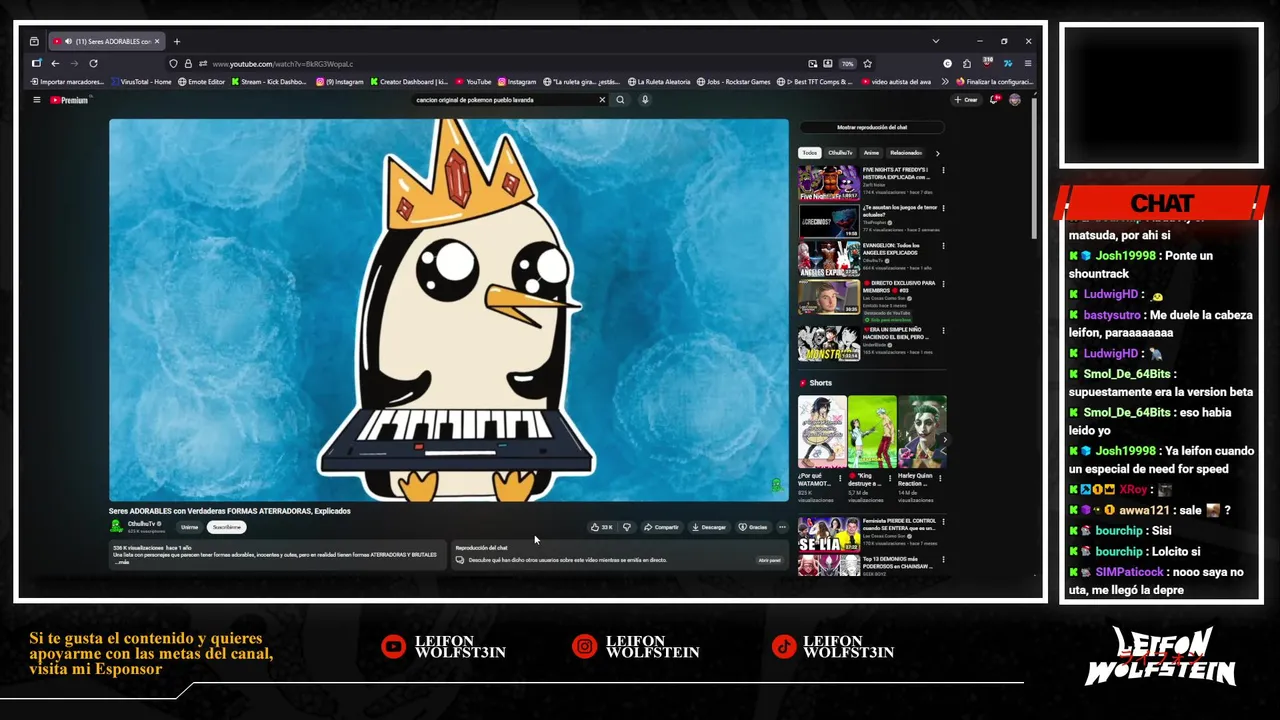Click the Suscribirme subscribe button
This screenshot has height=720, width=1280.
(x=226, y=527)
